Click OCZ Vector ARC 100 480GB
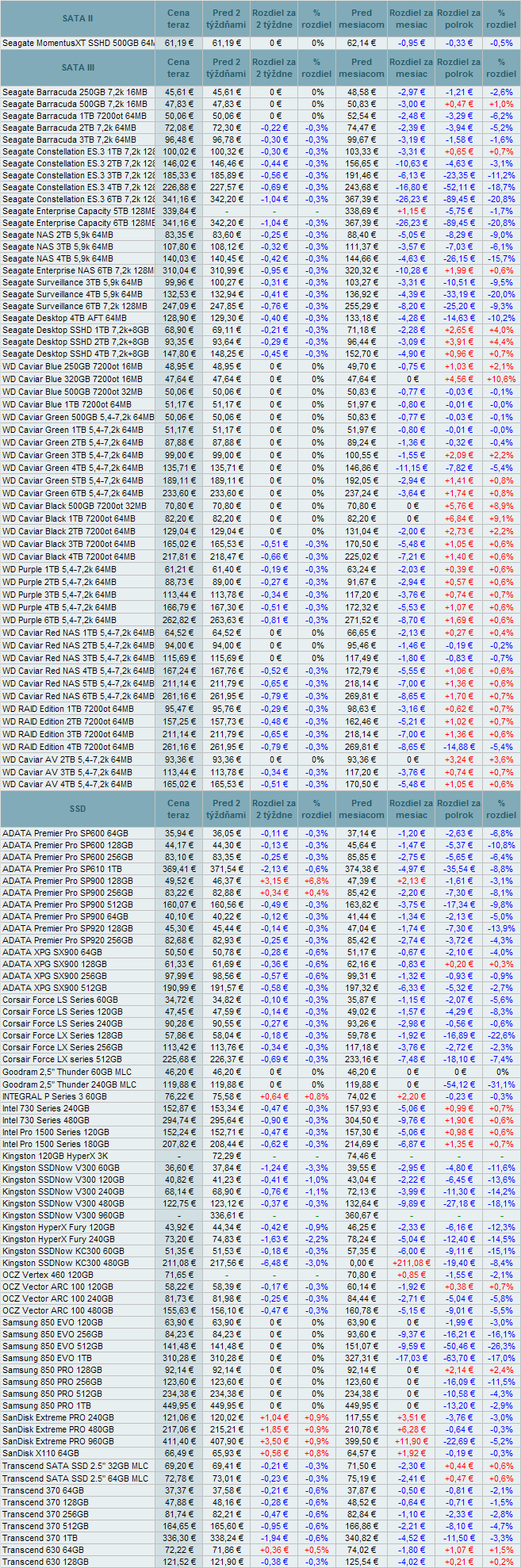The image size is (521, 1568). 57,1310
